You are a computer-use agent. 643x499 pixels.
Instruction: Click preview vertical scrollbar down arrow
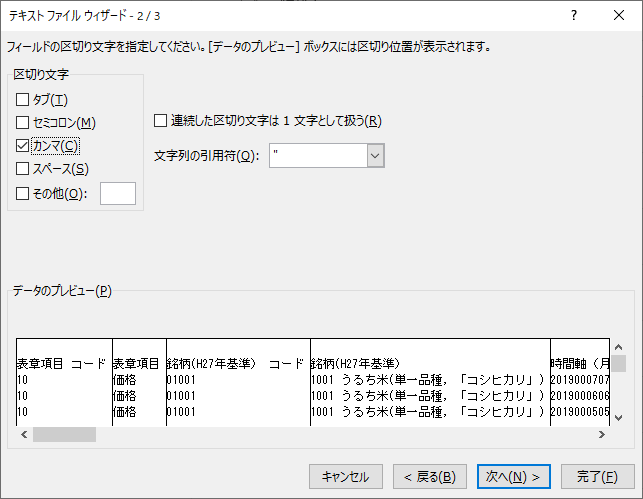point(618,417)
